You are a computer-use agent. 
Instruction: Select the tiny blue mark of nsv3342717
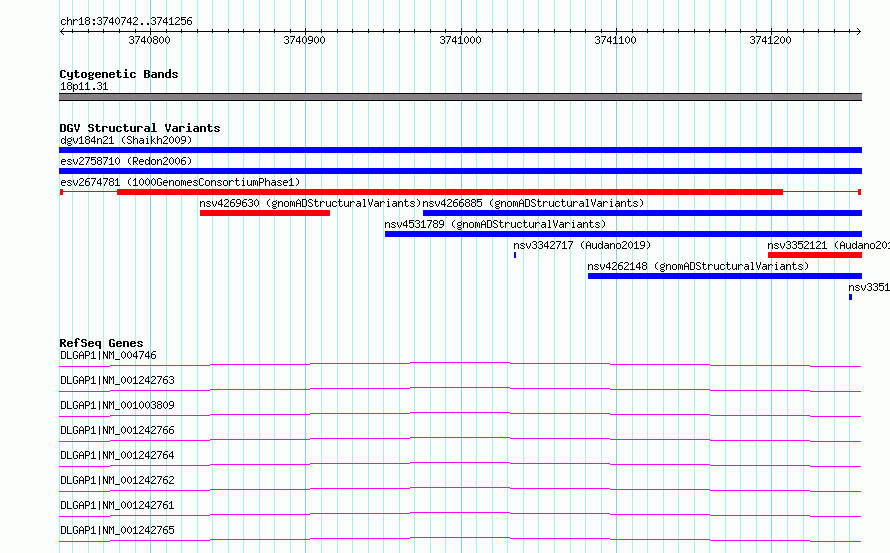(515, 255)
